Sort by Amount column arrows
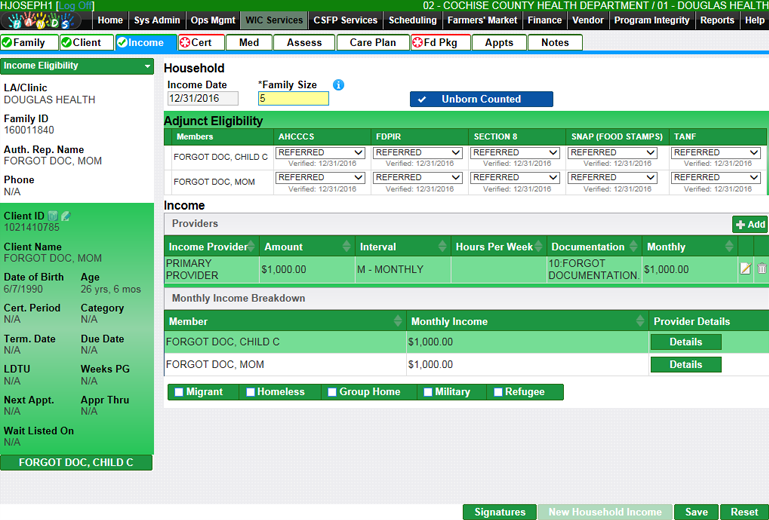769x520 pixels. pyautogui.click(x=348, y=247)
